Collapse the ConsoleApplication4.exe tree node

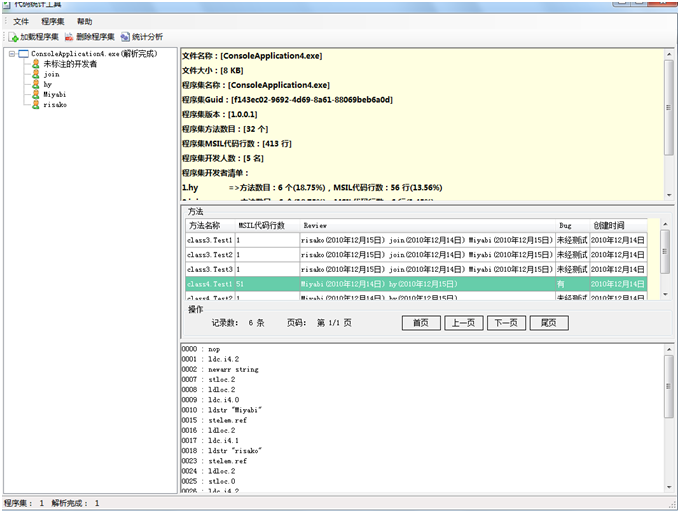(12, 54)
